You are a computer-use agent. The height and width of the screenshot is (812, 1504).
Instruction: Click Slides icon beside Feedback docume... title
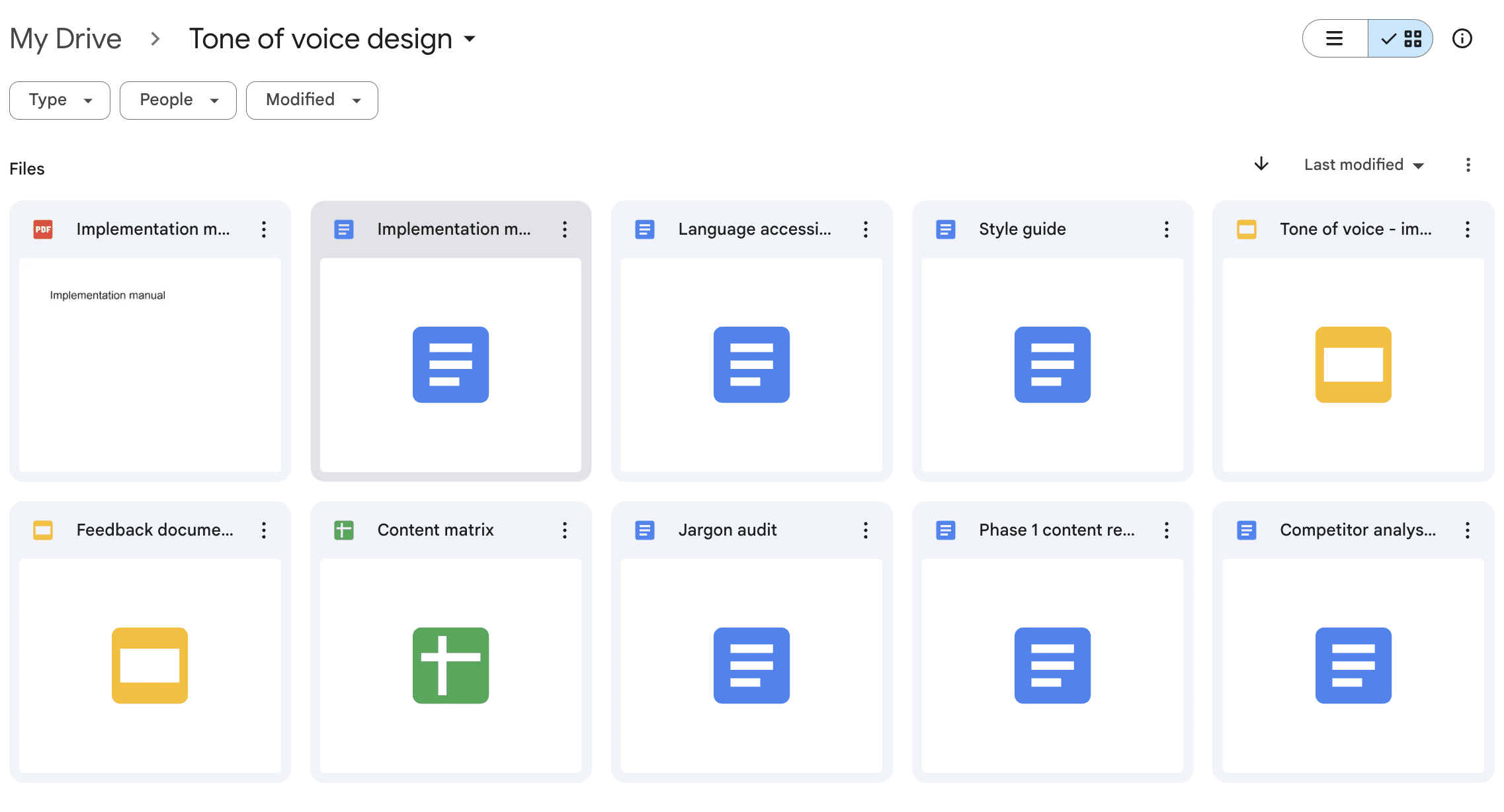43,530
